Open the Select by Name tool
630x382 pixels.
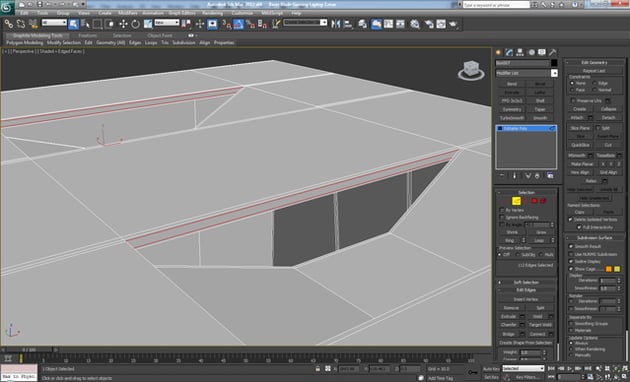pos(85,24)
